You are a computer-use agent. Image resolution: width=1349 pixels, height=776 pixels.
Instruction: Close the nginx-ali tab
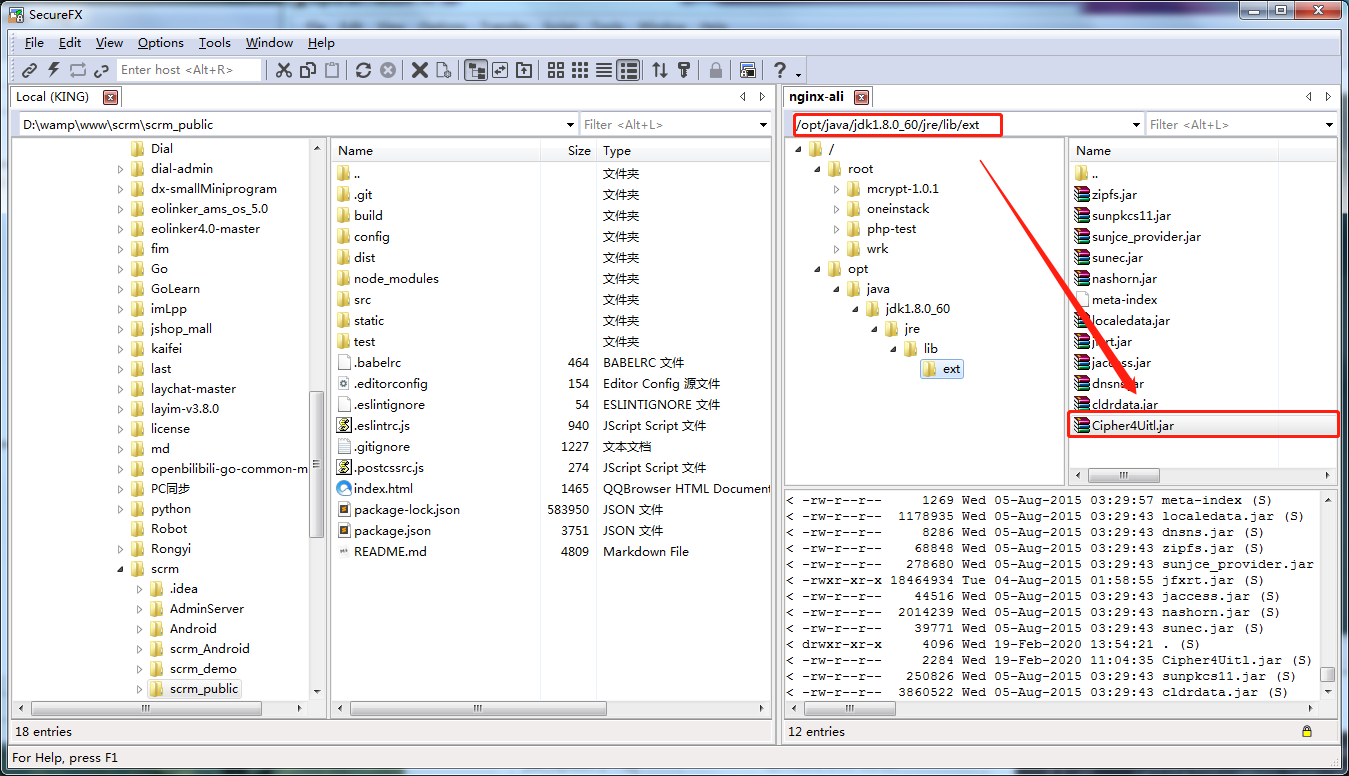point(862,97)
